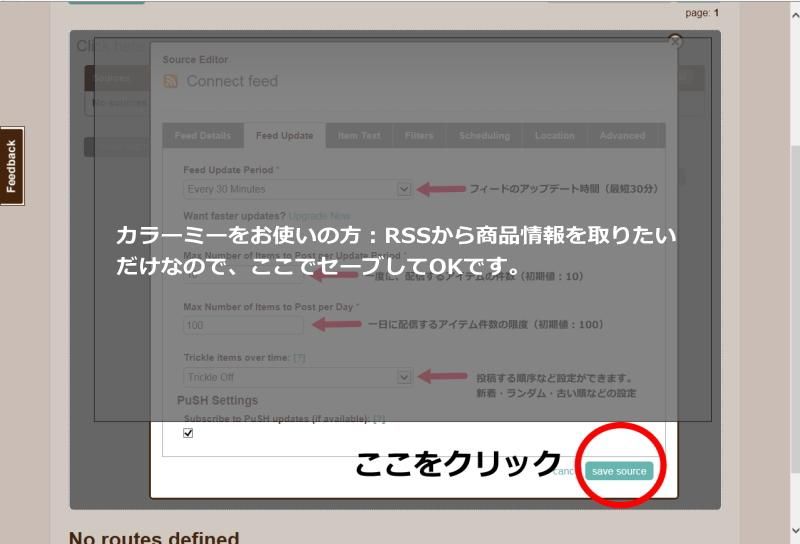Click the PuSH updates help link

click(379, 419)
